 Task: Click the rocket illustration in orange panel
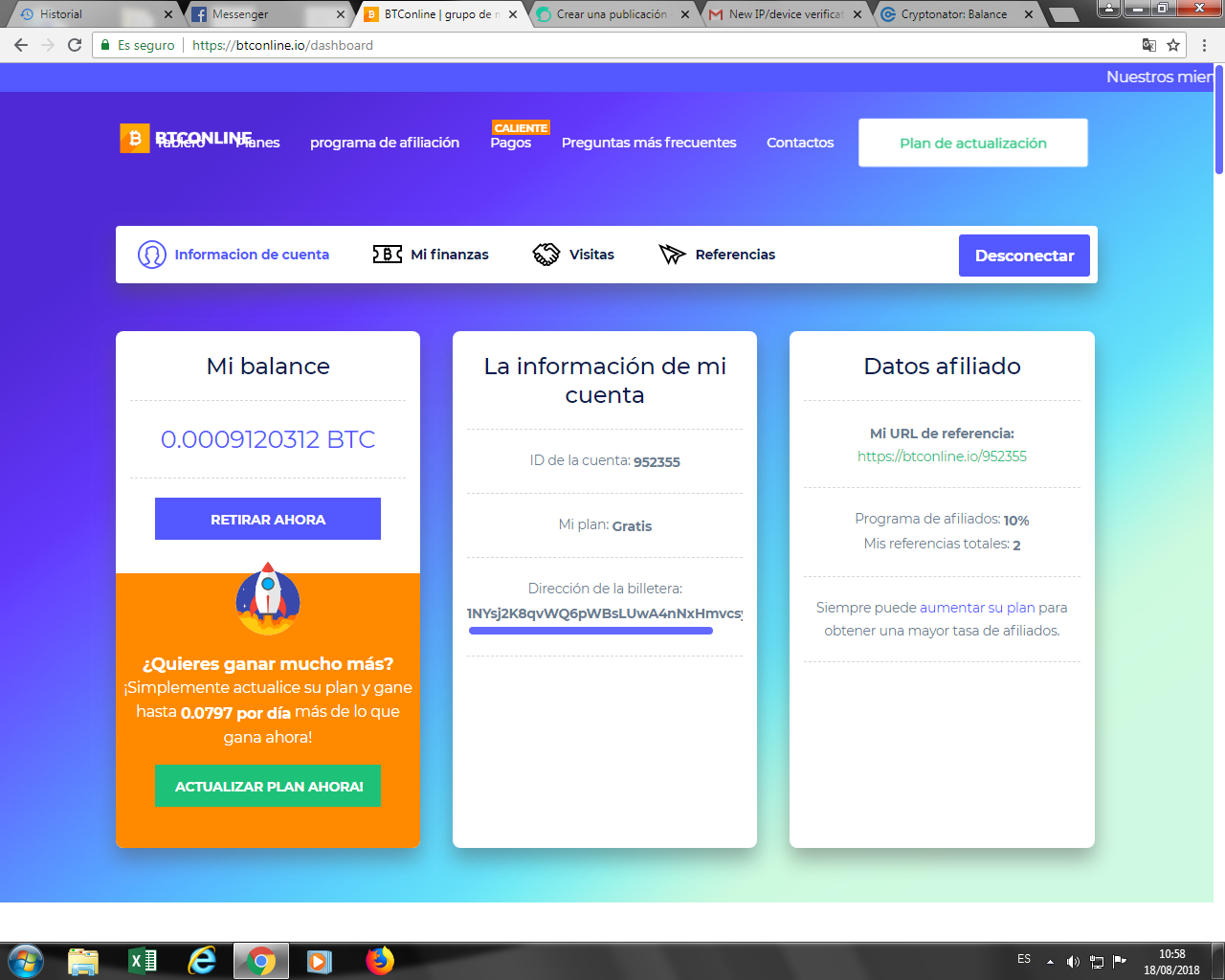tap(268, 598)
